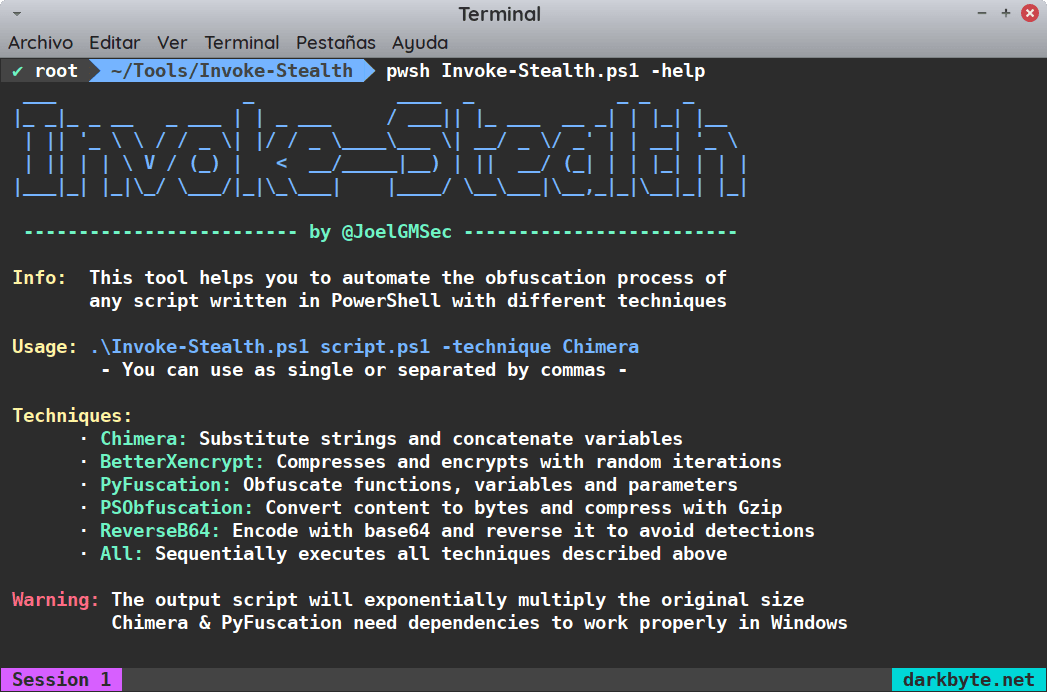Click the Chimera technique name in list

coord(143,439)
